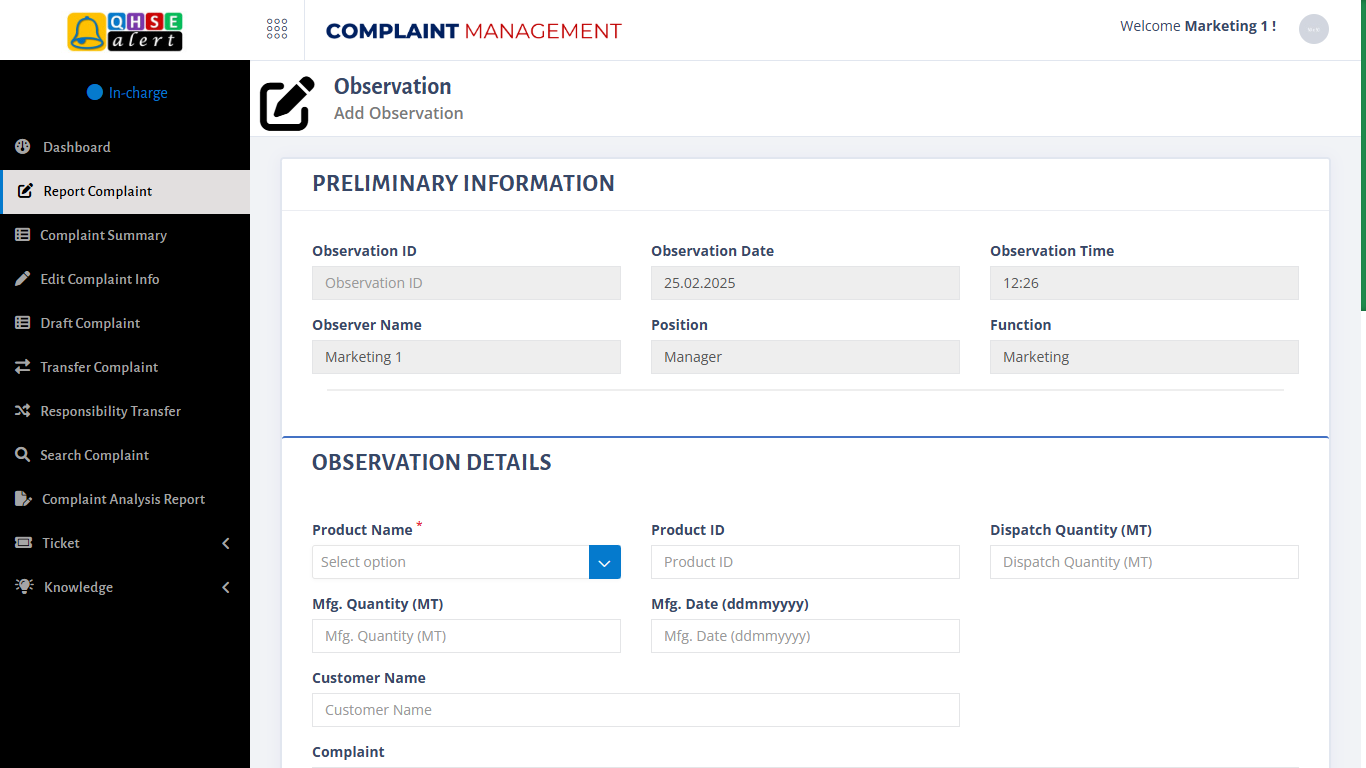The height and width of the screenshot is (768, 1366).
Task: Expand the Knowledge submenu chevron
Action: point(225,587)
